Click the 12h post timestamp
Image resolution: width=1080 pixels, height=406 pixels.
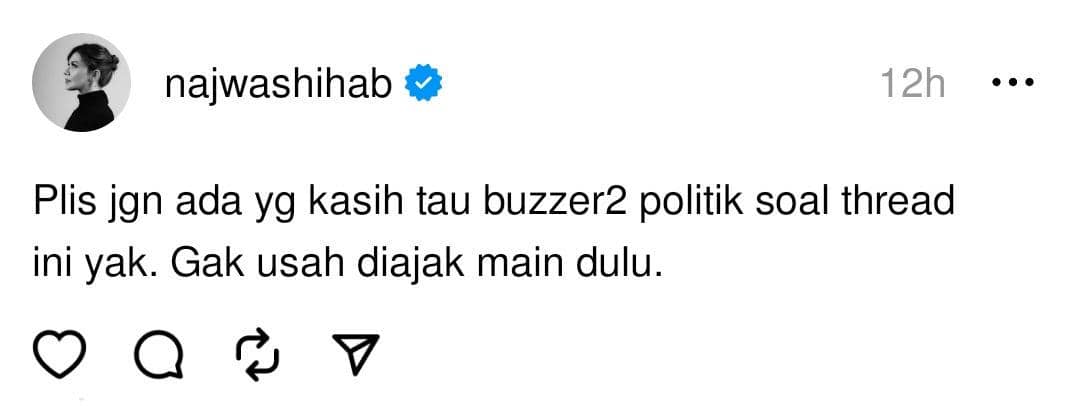(x=913, y=84)
